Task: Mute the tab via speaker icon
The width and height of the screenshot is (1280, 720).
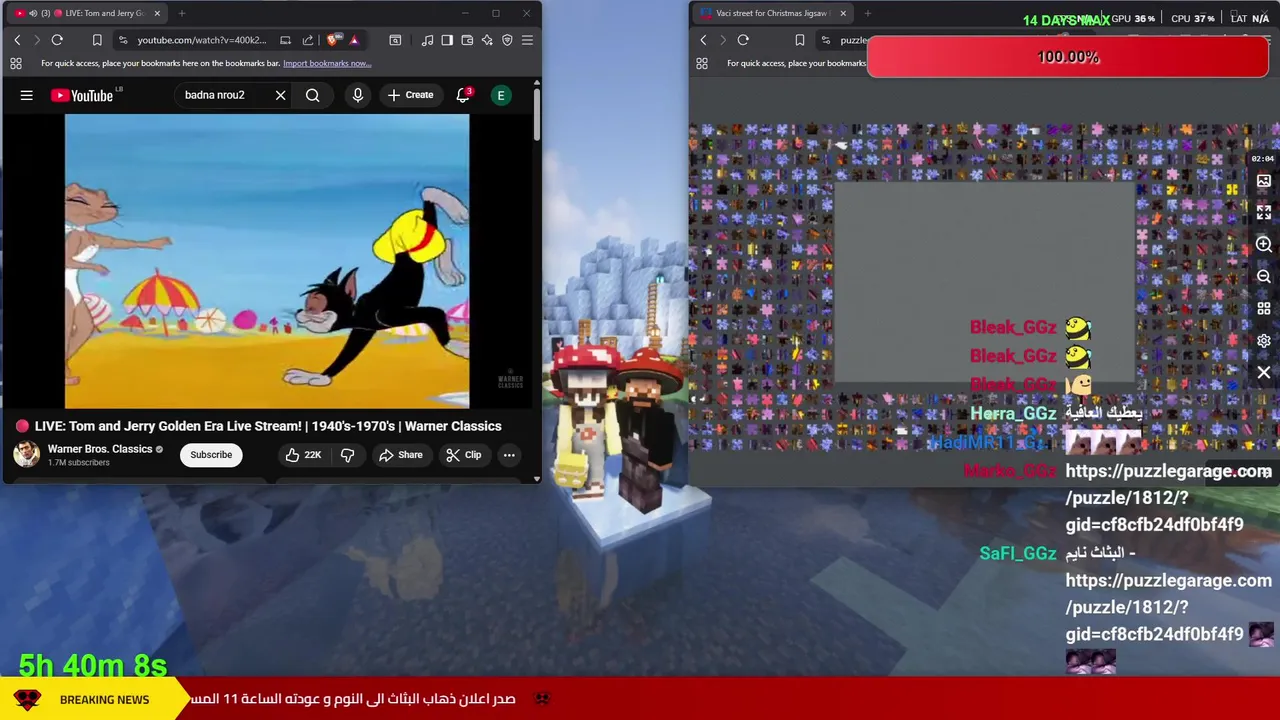Action: pyautogui.click(x=33, y=13)
